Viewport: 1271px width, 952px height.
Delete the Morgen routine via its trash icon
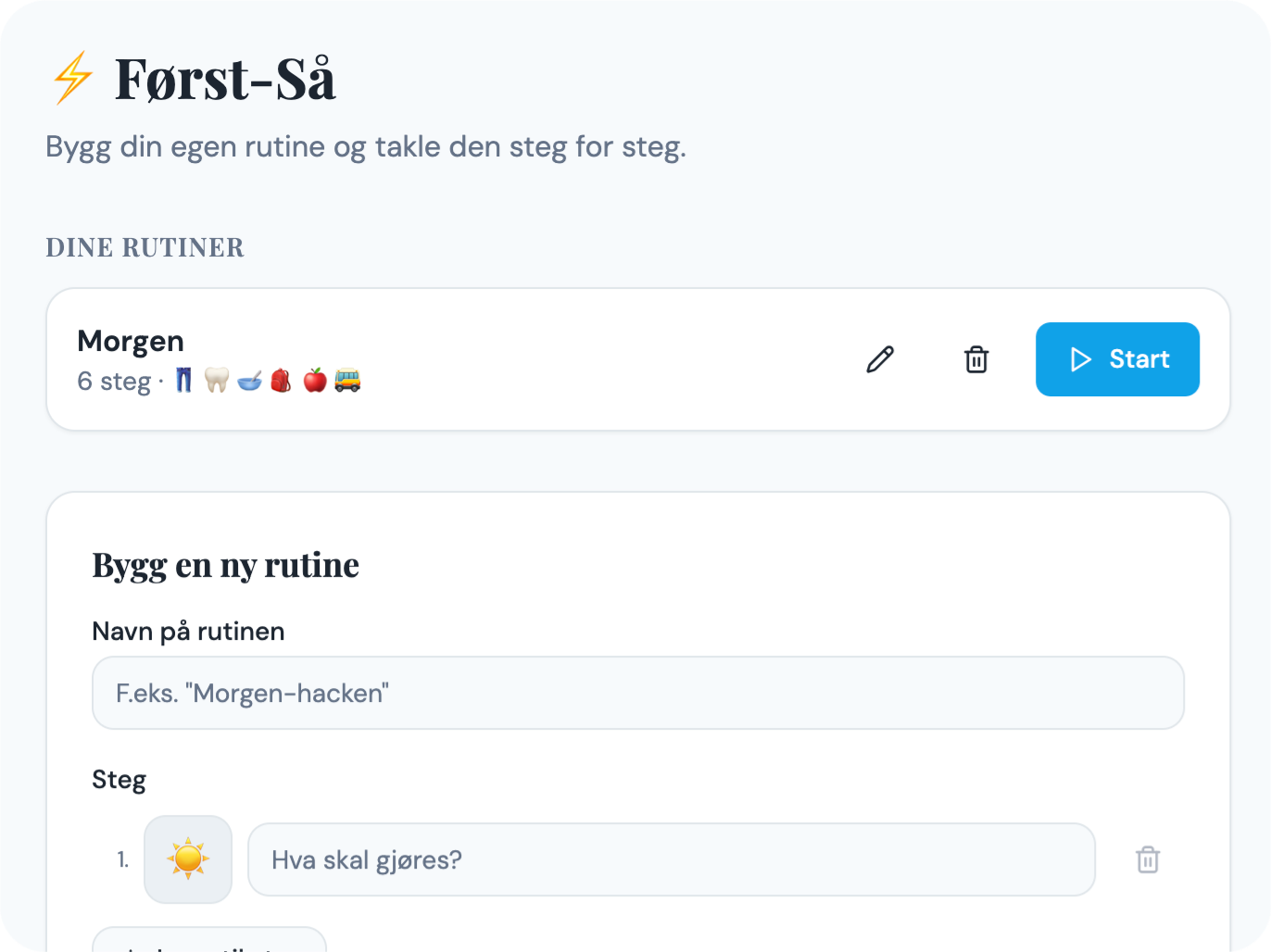coord(976,359)
